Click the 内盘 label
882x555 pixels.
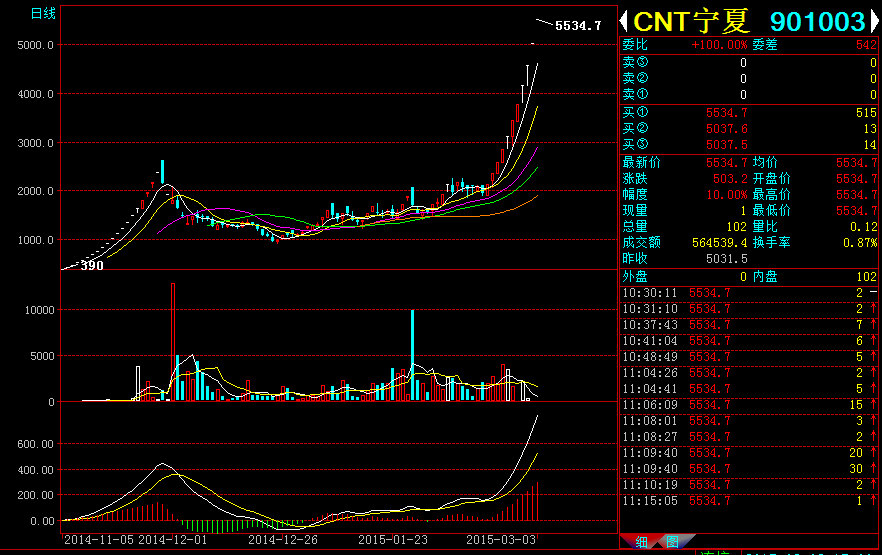tap(765, 277)
